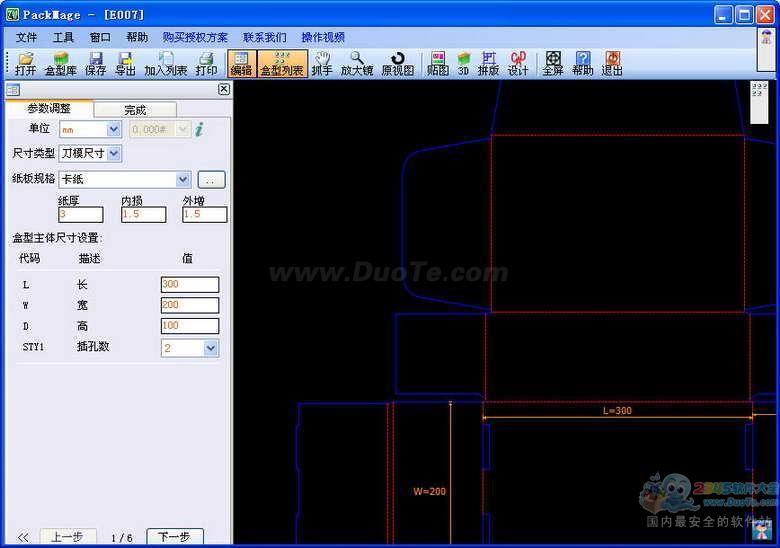This screenshot has height=548, width=780.
Task: Click the 保存 (Save) toolbar icon
Action: click(x=96, y=64)
